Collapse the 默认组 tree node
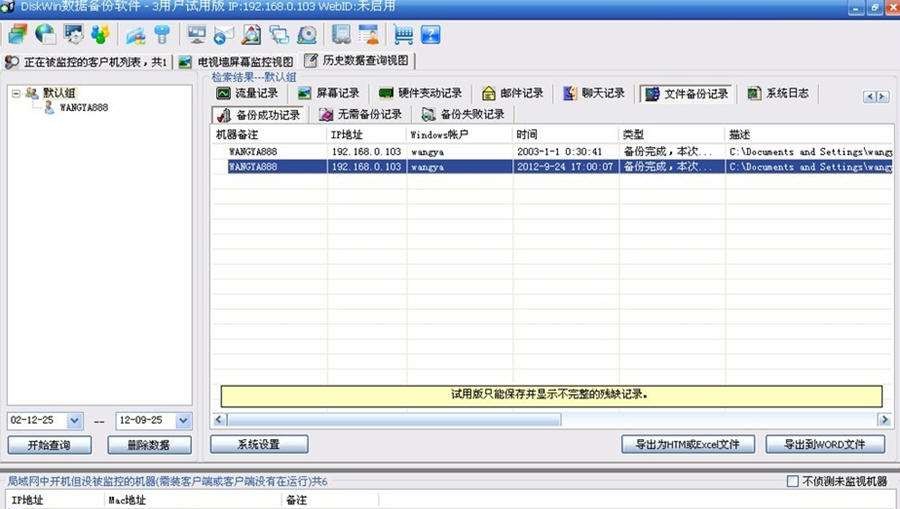 tap(16, 93)
